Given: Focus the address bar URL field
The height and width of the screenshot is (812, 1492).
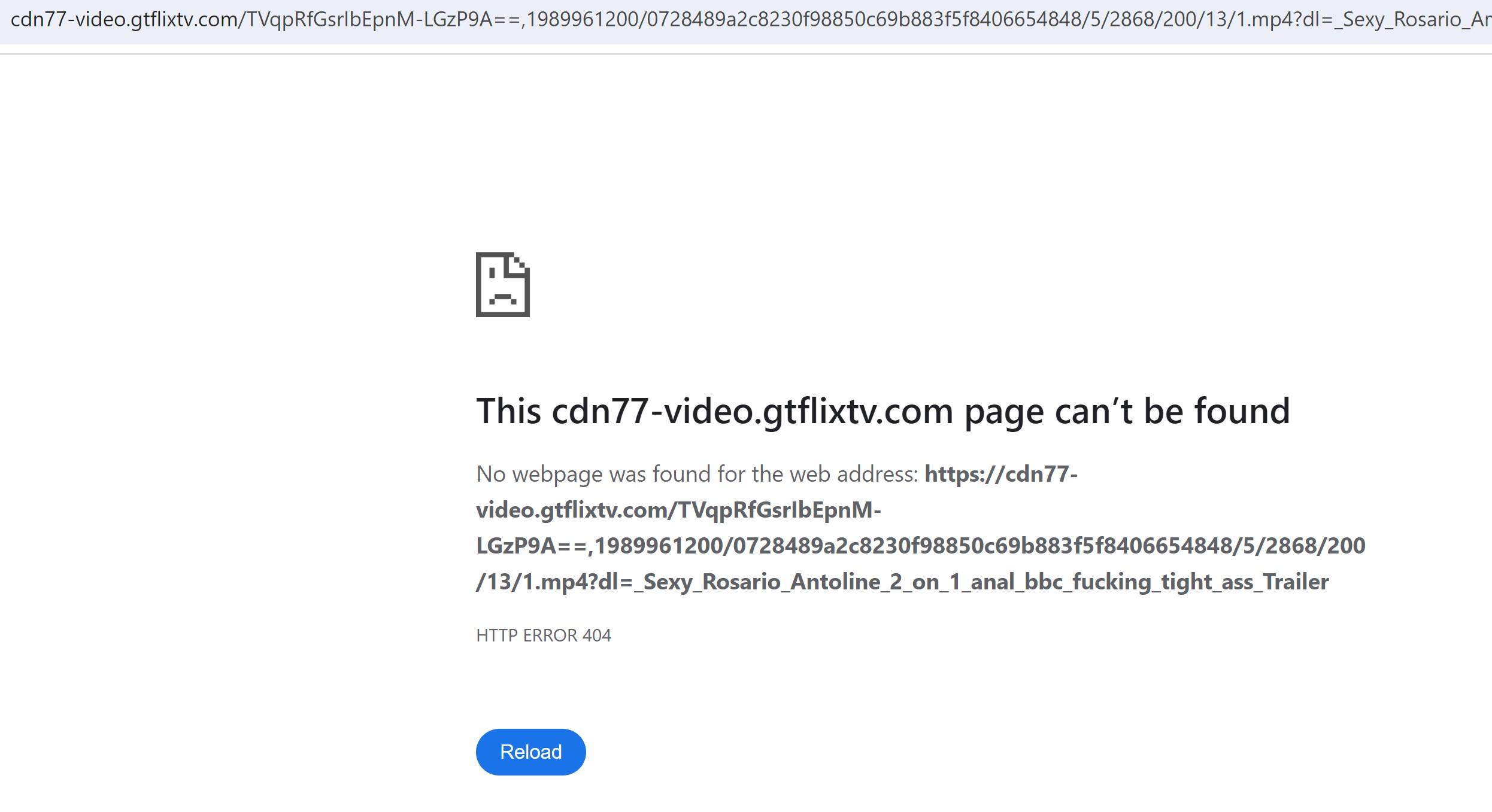Looking at the screenshot, I should coord(746,20).
